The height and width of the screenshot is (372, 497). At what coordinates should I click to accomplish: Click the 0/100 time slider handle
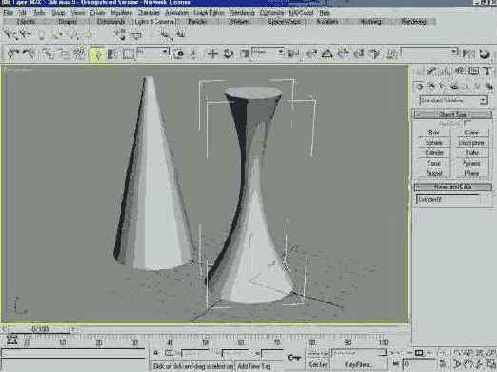coord(40,330)
